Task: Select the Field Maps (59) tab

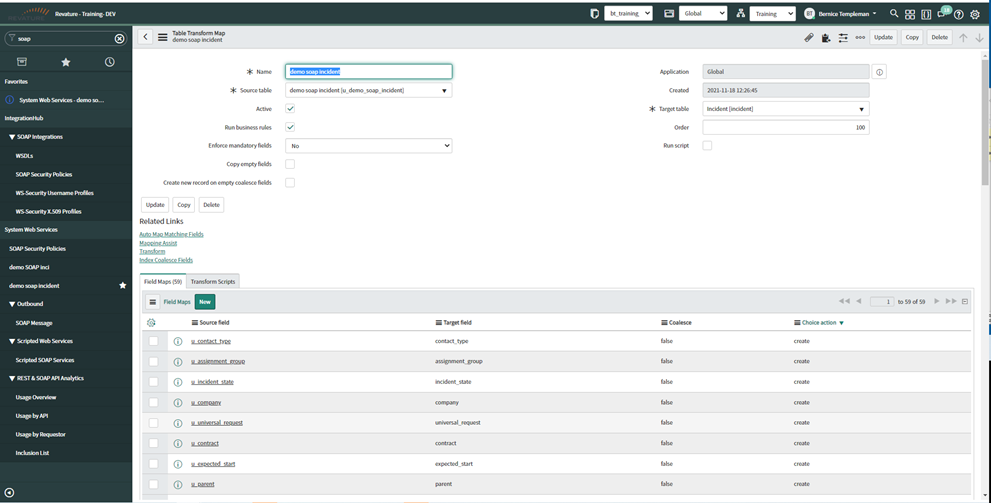Action: [x=163, y=282]
